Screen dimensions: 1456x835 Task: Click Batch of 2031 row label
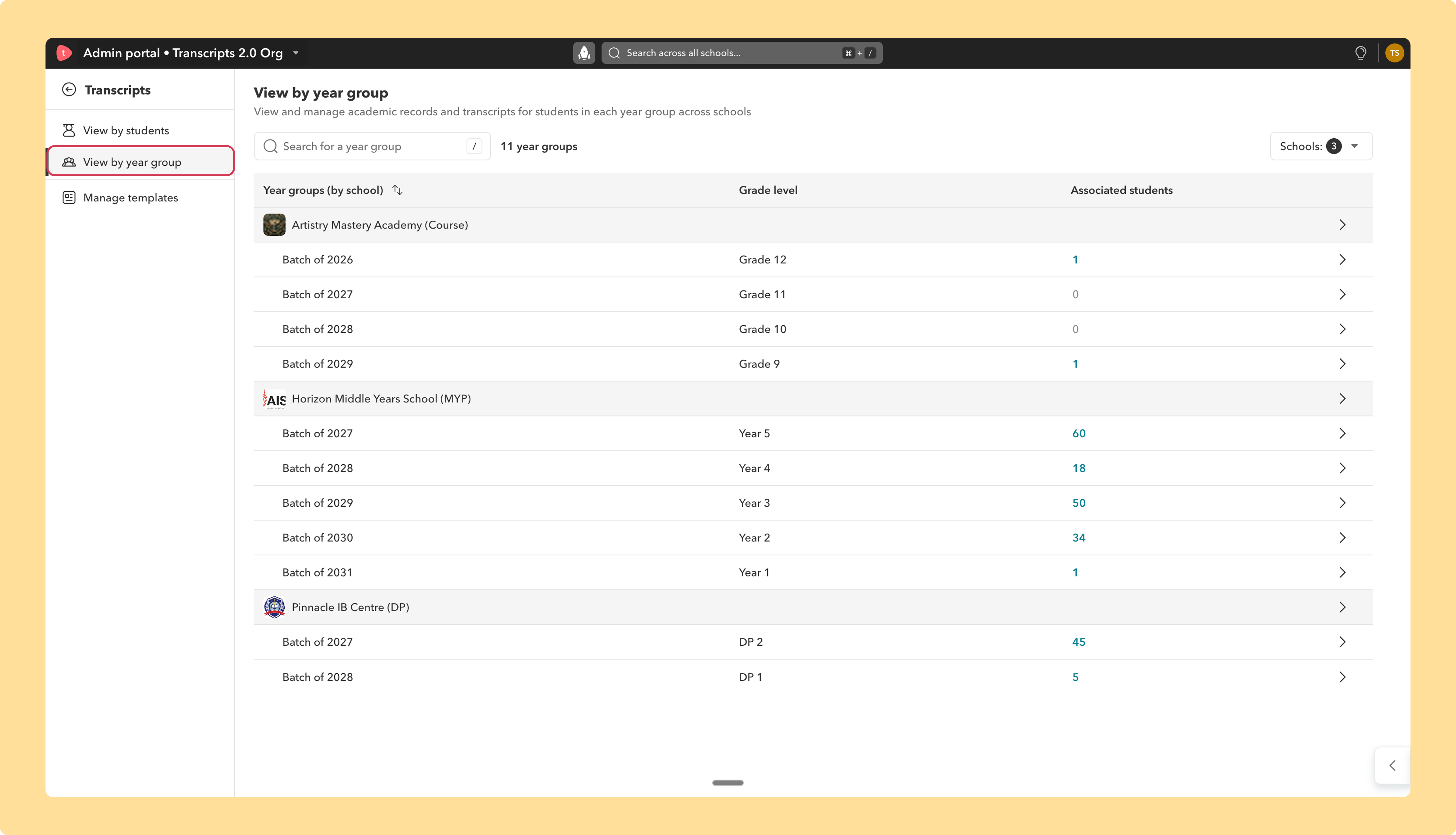[x=317, y=572]
